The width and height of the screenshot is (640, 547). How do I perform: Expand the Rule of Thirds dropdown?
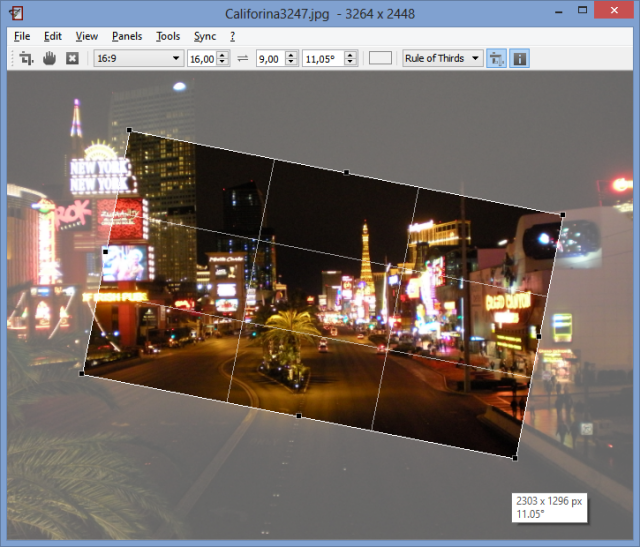[x=442, y=58]
